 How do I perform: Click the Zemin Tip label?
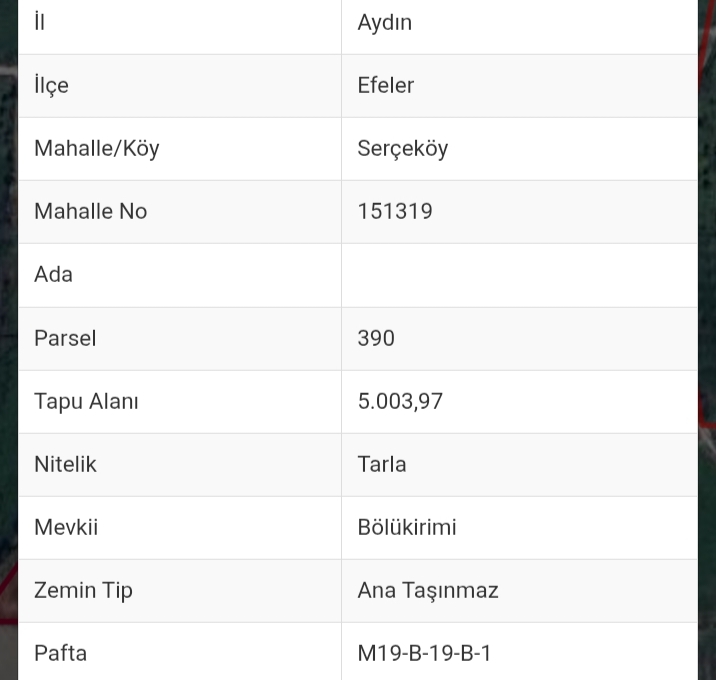pyautogui.click(x=83, y=590)
